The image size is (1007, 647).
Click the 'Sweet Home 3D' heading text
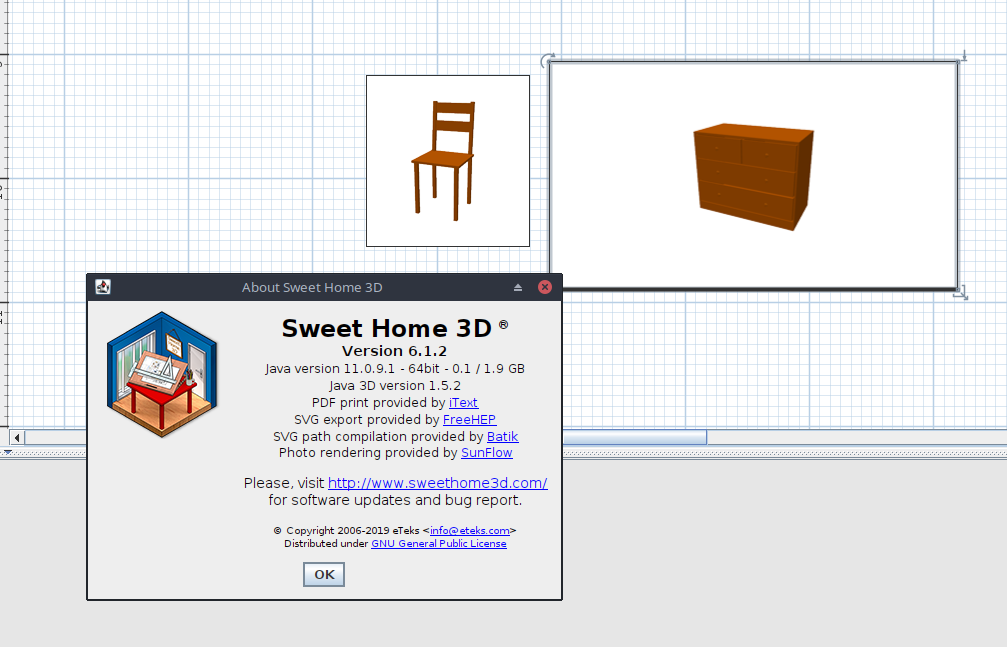387,328
